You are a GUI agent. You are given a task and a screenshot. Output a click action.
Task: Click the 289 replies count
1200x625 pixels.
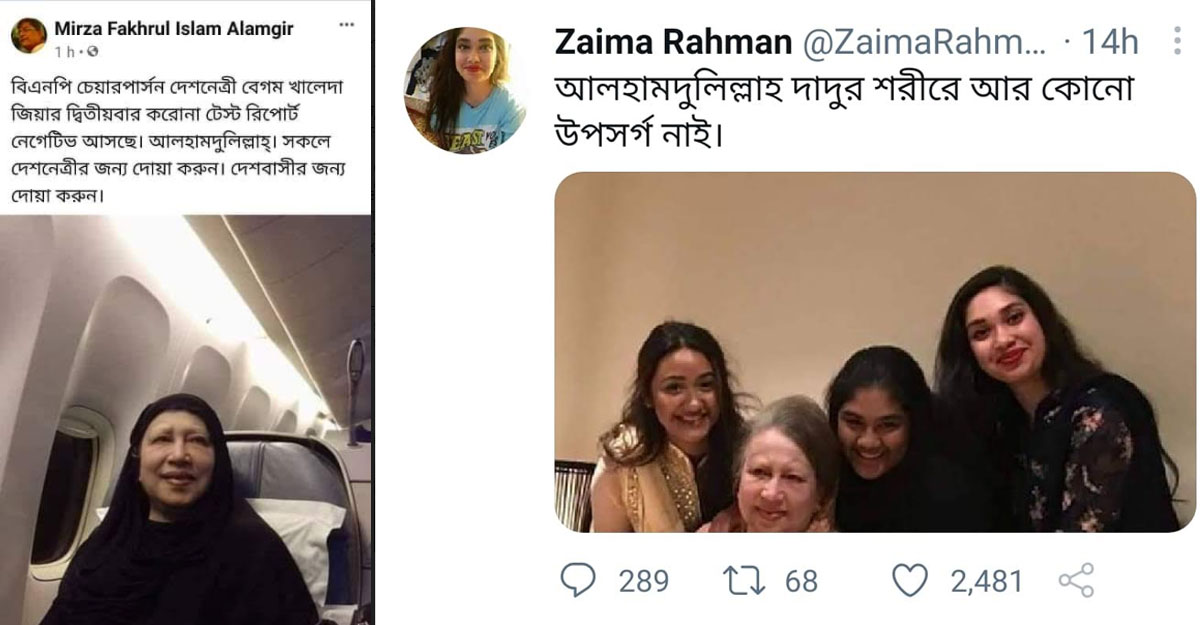pyautogui.click(x=643, y=580)
